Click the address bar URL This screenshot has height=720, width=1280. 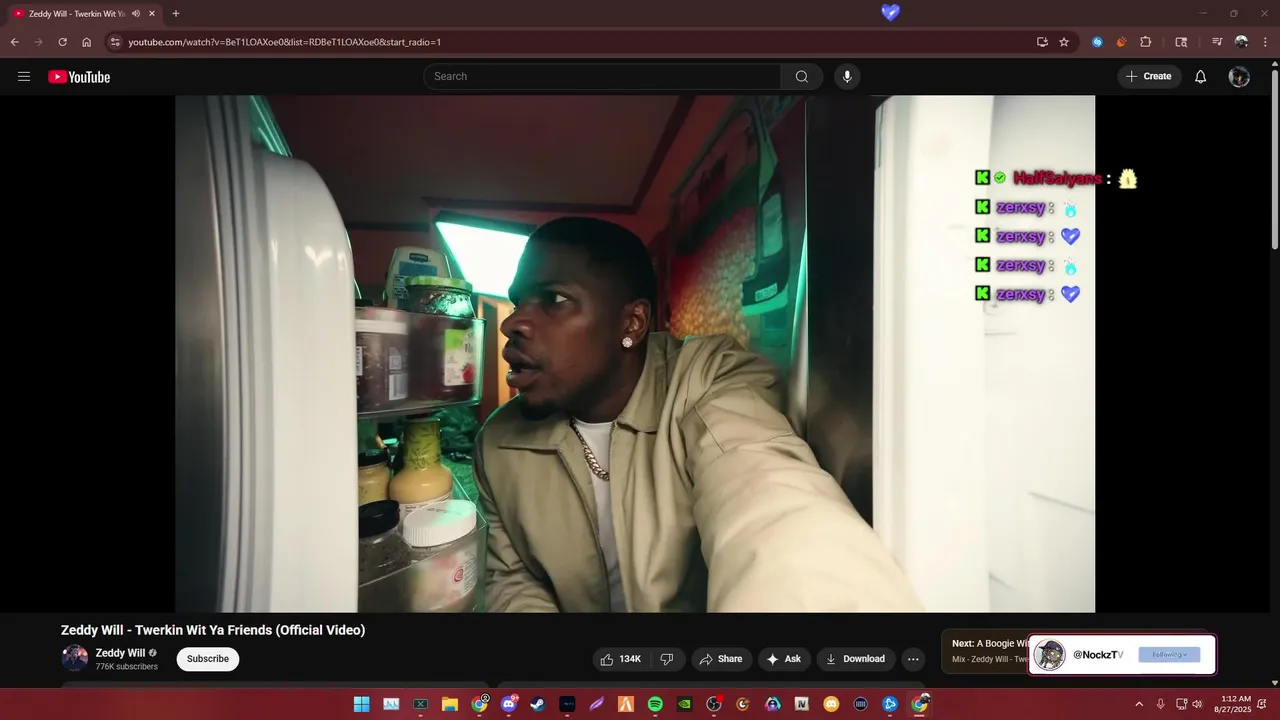285,42
